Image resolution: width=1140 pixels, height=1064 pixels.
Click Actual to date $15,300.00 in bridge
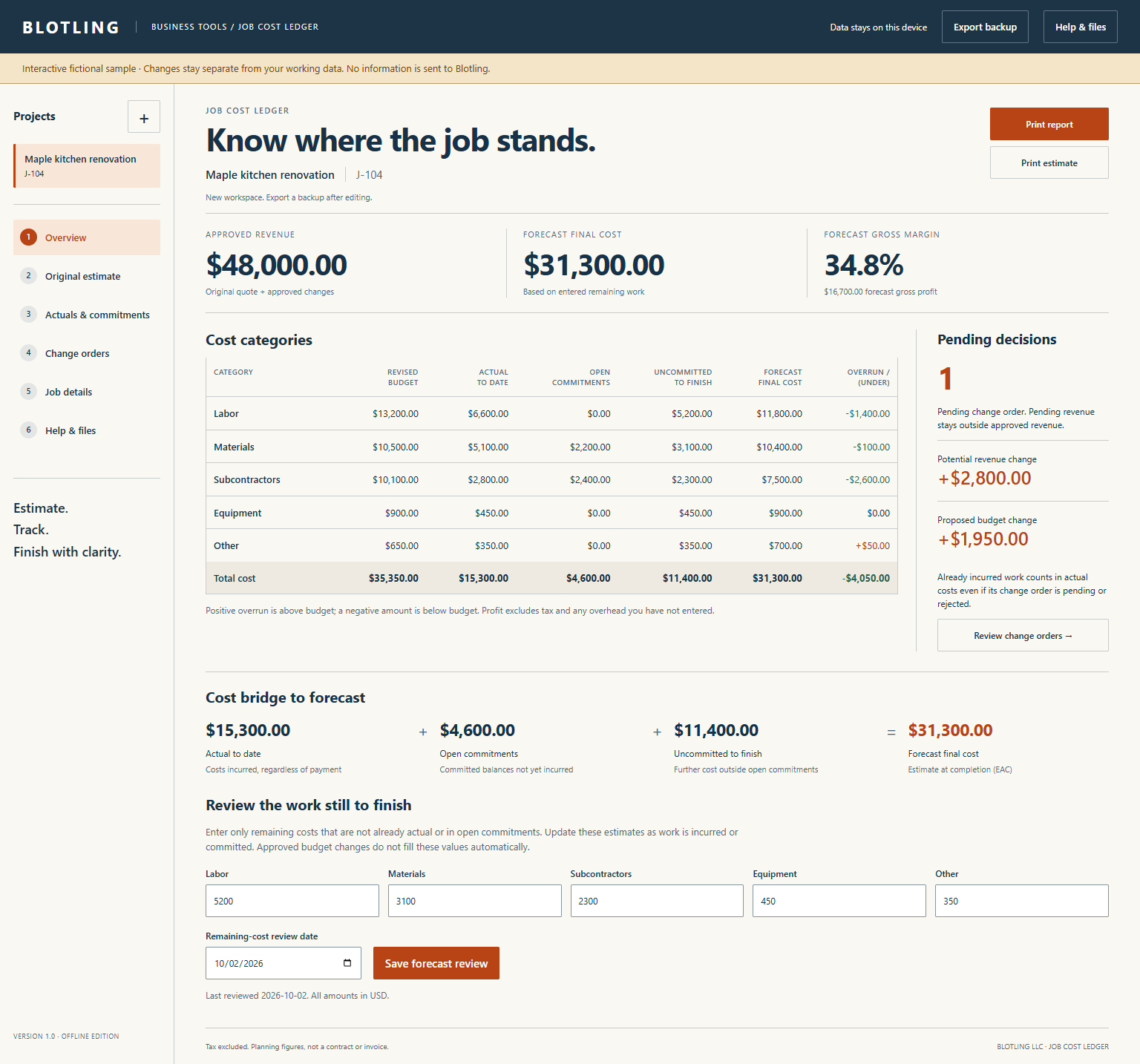[248, 730]
